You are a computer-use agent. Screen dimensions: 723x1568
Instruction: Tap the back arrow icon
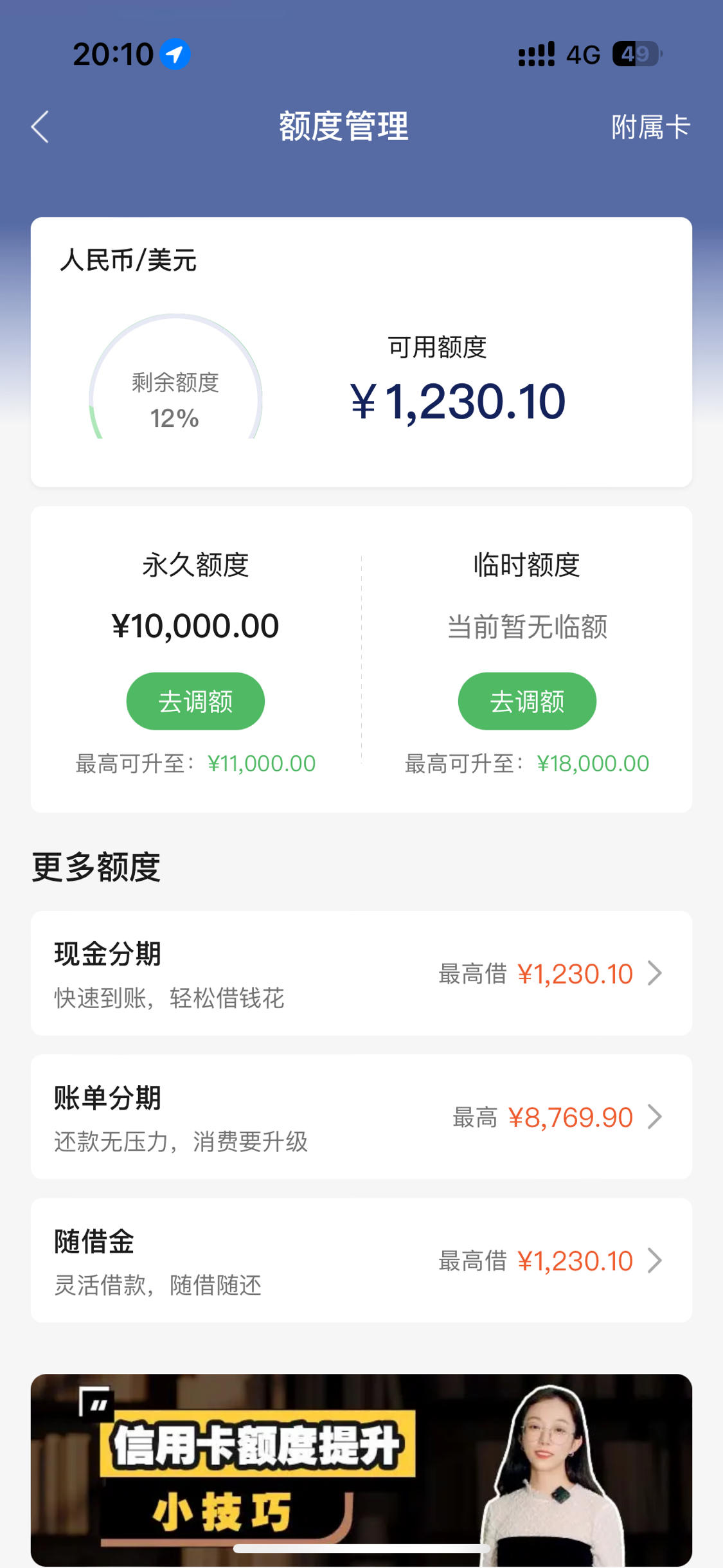tap(40, 127)
